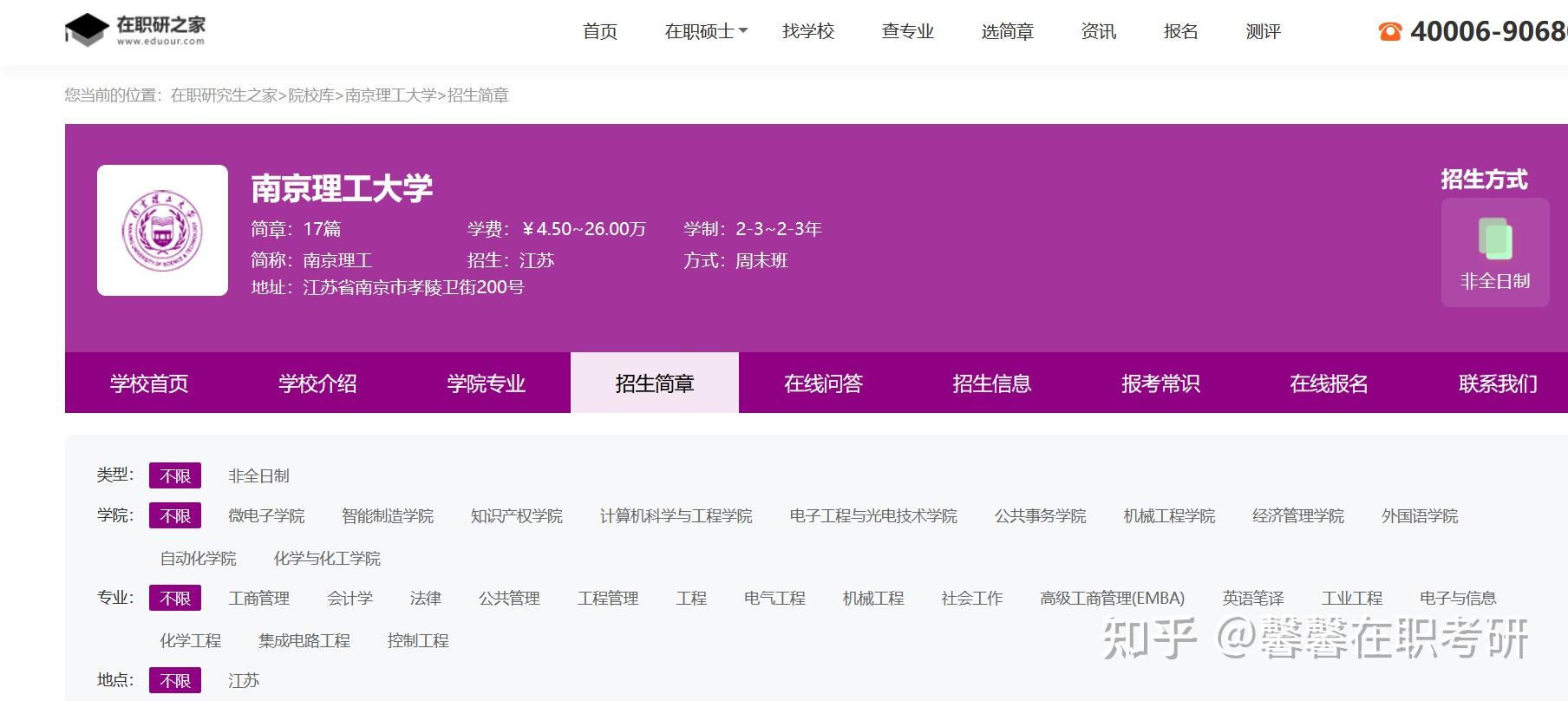The height and width of the screenshot is (701, 1568).
Task: Switch to 联系我们 tab
Action: [x=1498, y=383]
